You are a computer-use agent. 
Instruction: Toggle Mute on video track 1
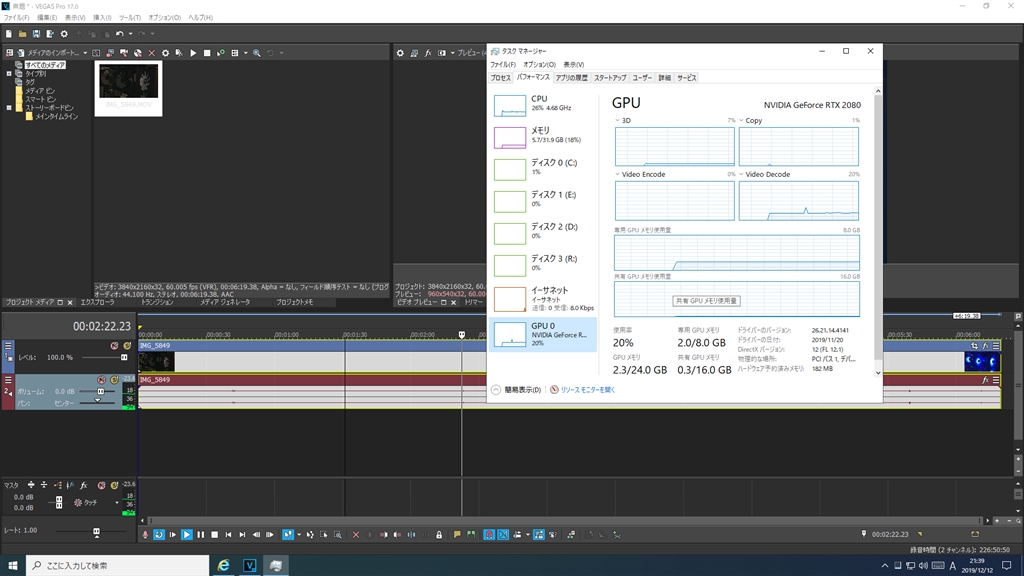click(115, 346)
